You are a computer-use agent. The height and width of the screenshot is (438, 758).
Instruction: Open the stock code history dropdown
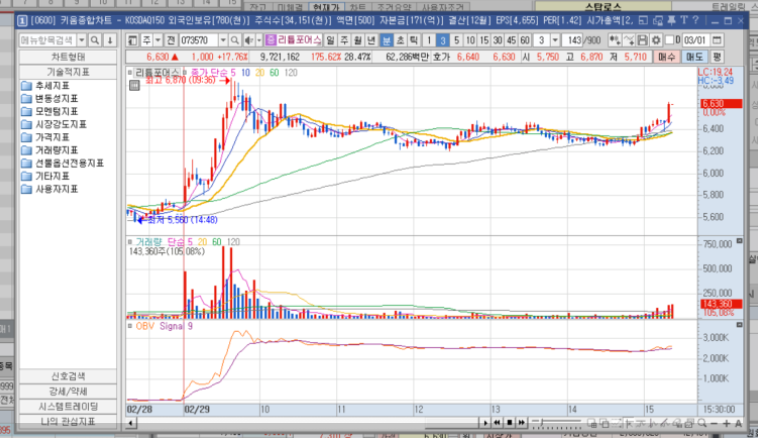tap(223, 40)
